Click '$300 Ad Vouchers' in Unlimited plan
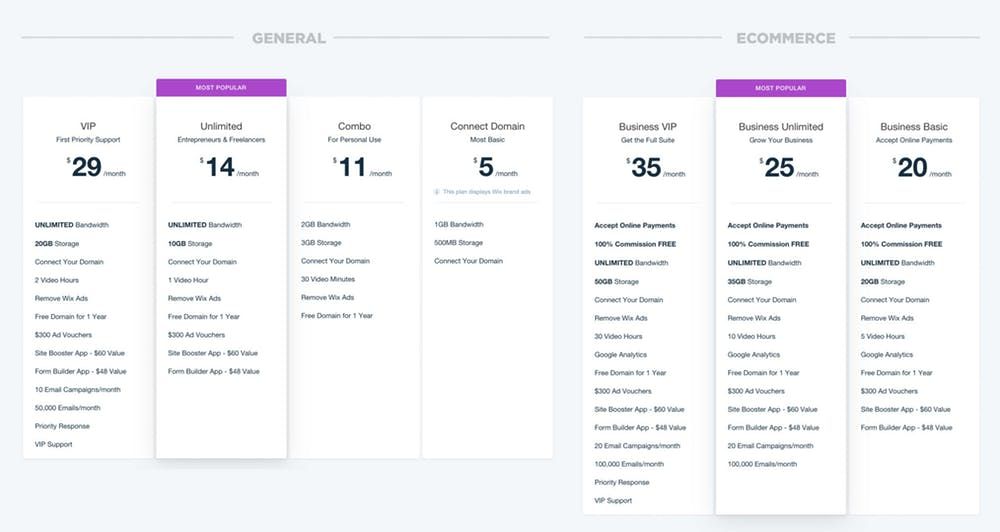 pos(196,335)
